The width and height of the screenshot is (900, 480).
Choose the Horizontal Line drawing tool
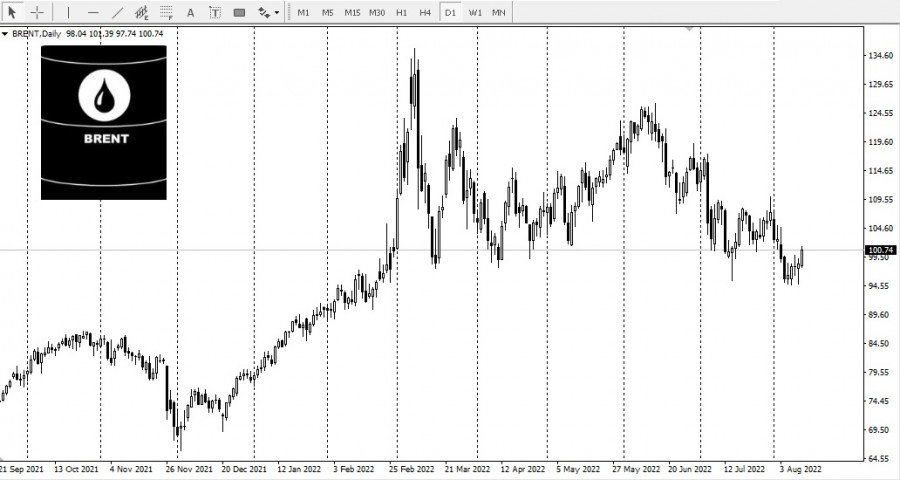93,12
